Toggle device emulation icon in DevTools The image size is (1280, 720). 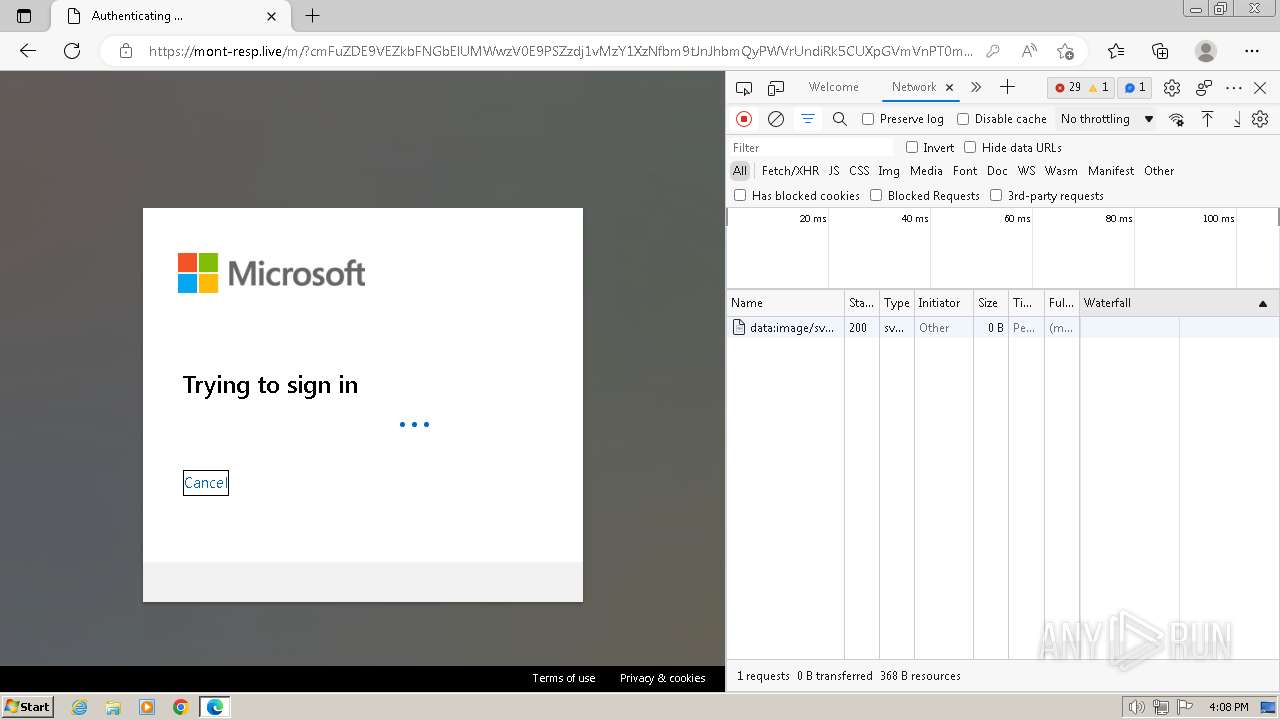click(776, 88)
